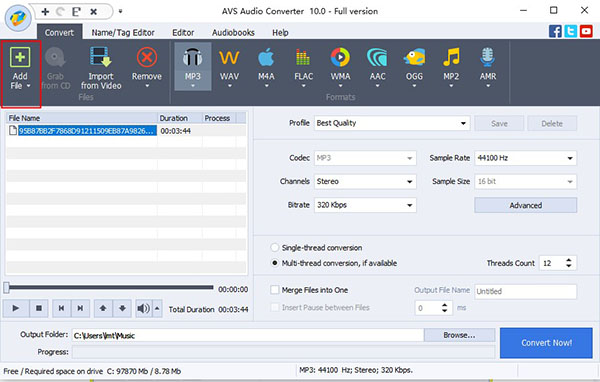Image resolution: width=600 pixels, height=382 pixels.
Task: Select WMA output format
Action: tap(340, 66)
